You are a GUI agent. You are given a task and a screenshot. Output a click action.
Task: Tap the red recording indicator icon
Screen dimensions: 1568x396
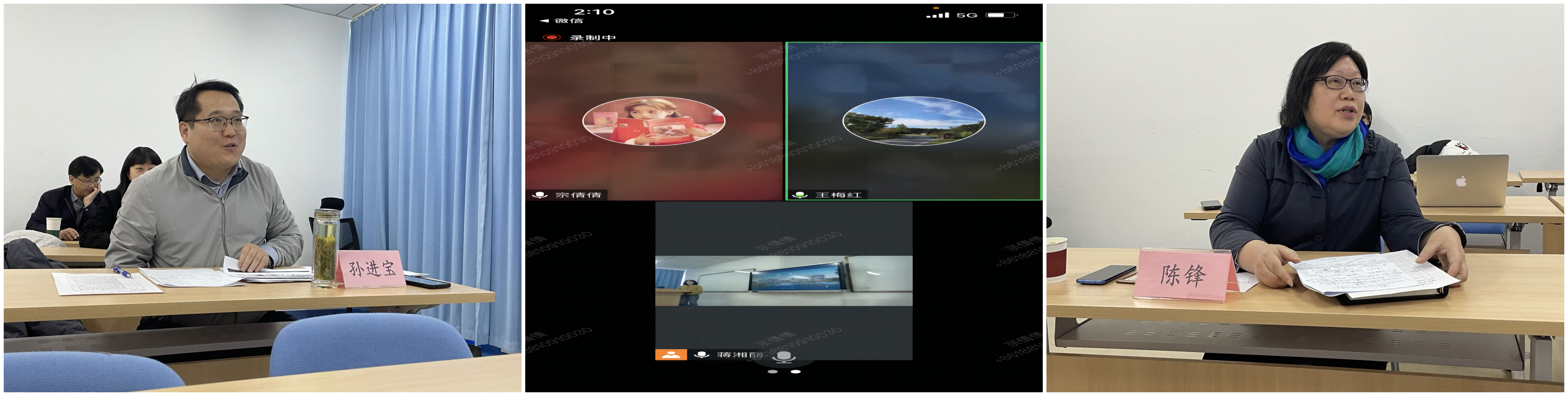(552, 37)
